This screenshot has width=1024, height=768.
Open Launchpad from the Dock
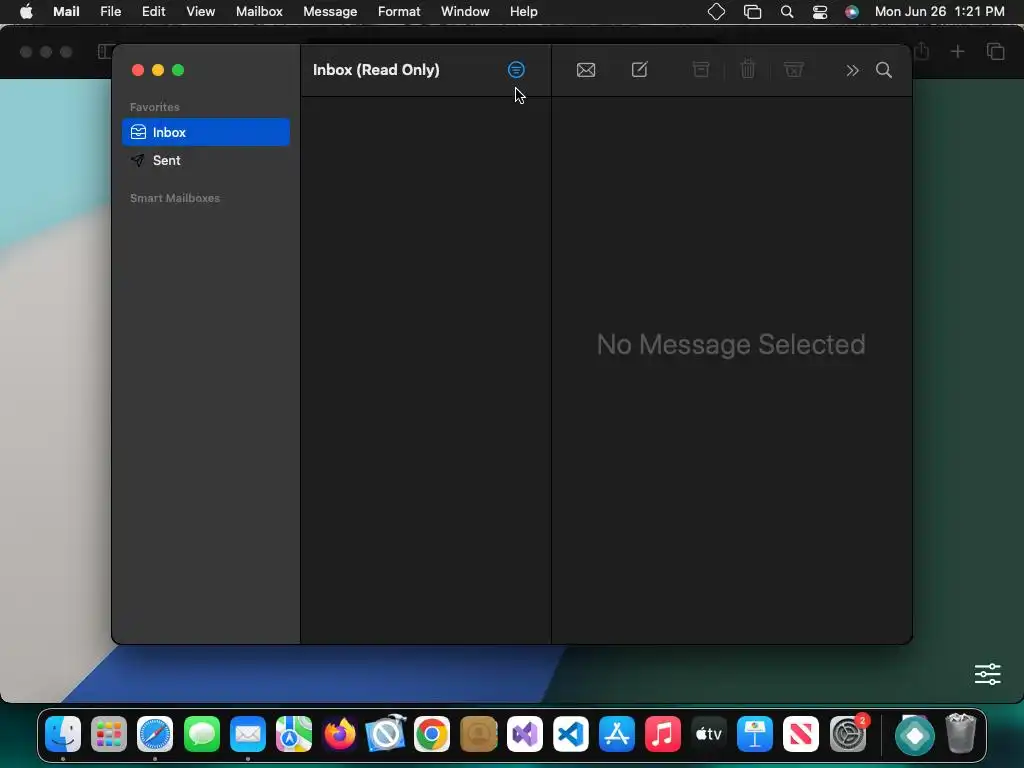click(x=109, y=734)
